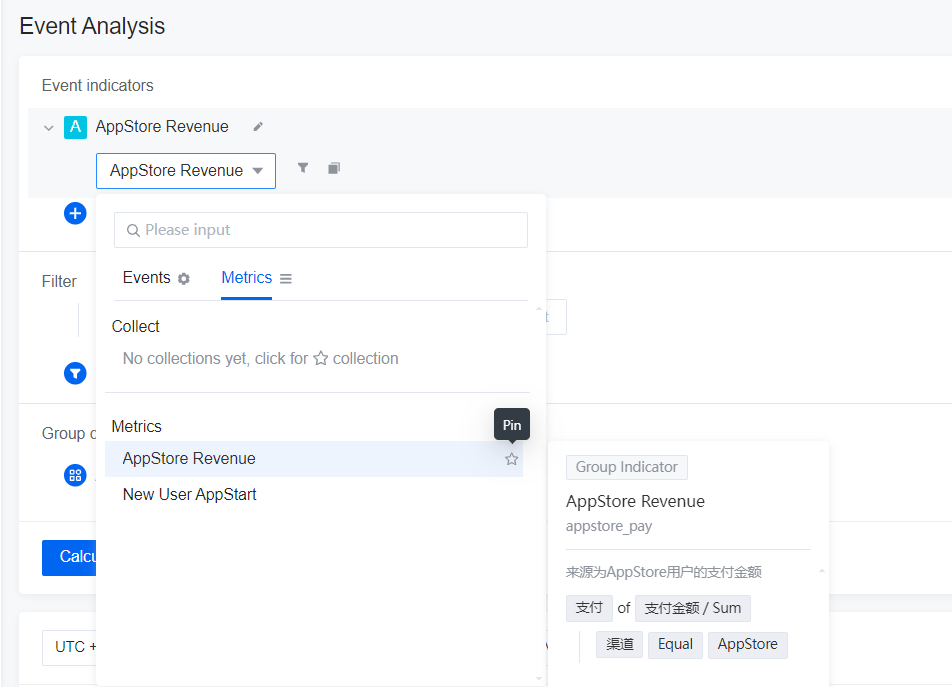
Task: Click the pencil icon to rename AppStore Revenue
Action: pos(257,127)
